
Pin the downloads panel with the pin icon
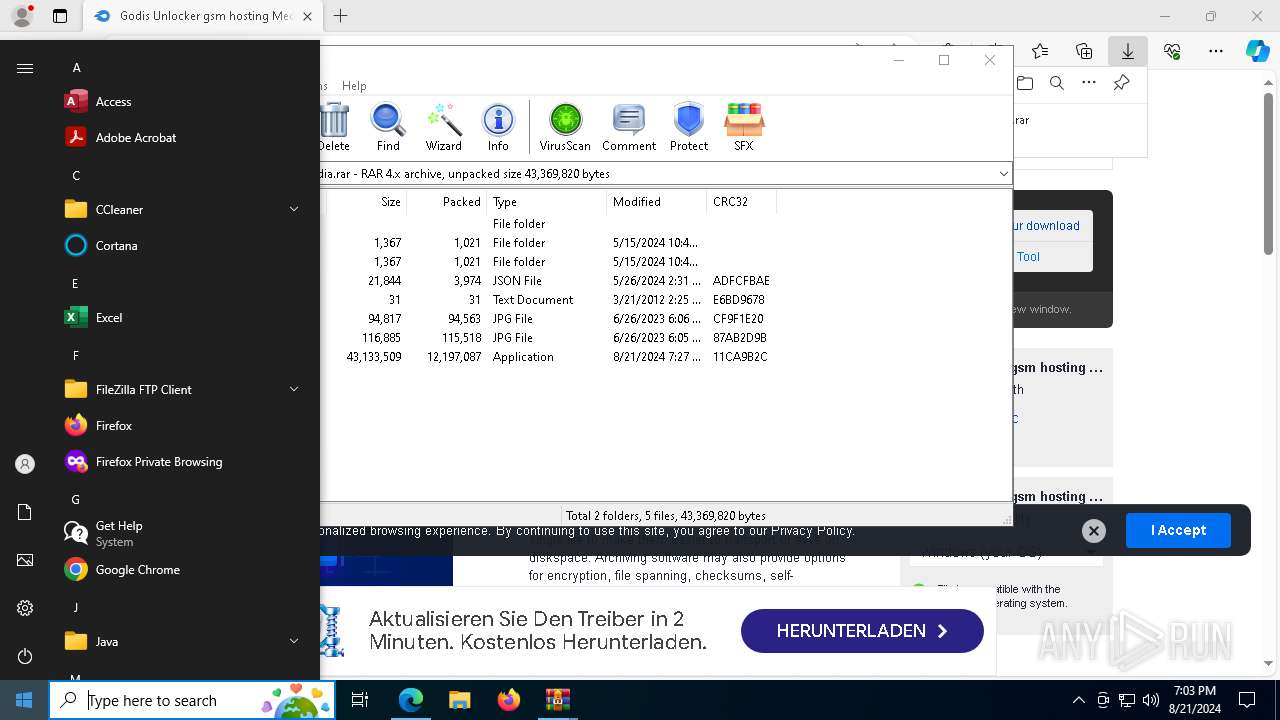pos(1121,83)
